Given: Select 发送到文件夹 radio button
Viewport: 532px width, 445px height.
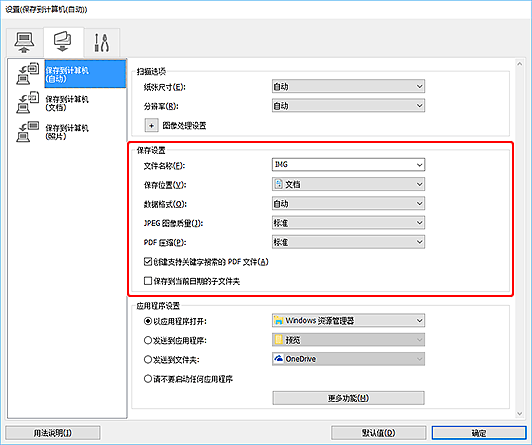Looking at the screenshot, I should click(x=148, y=360).
